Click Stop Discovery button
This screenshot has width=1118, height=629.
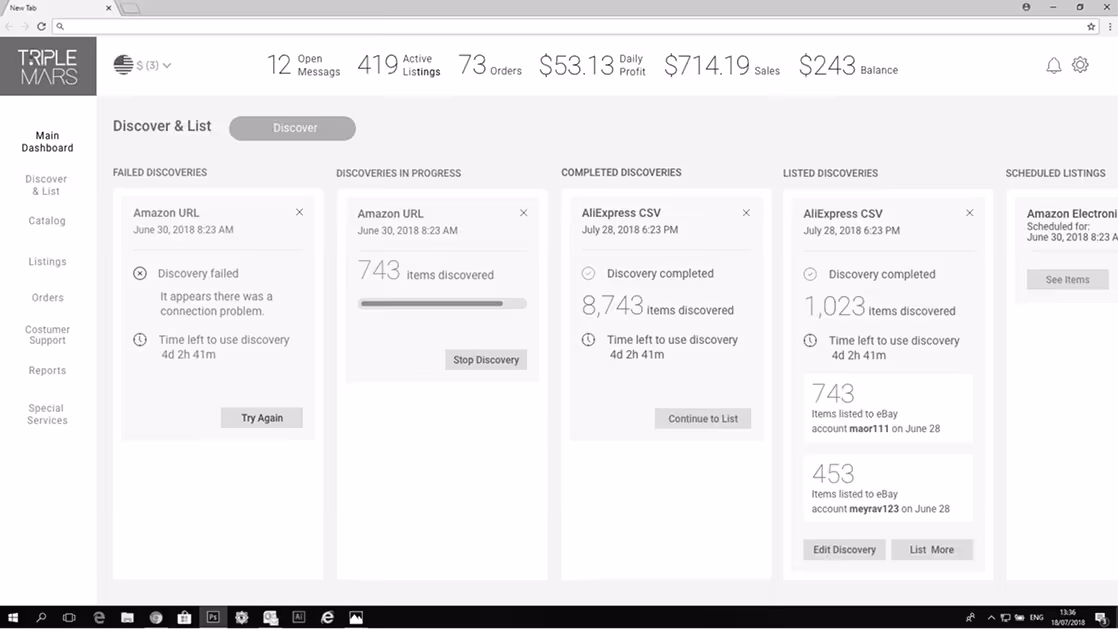click(x=486, y=360)
